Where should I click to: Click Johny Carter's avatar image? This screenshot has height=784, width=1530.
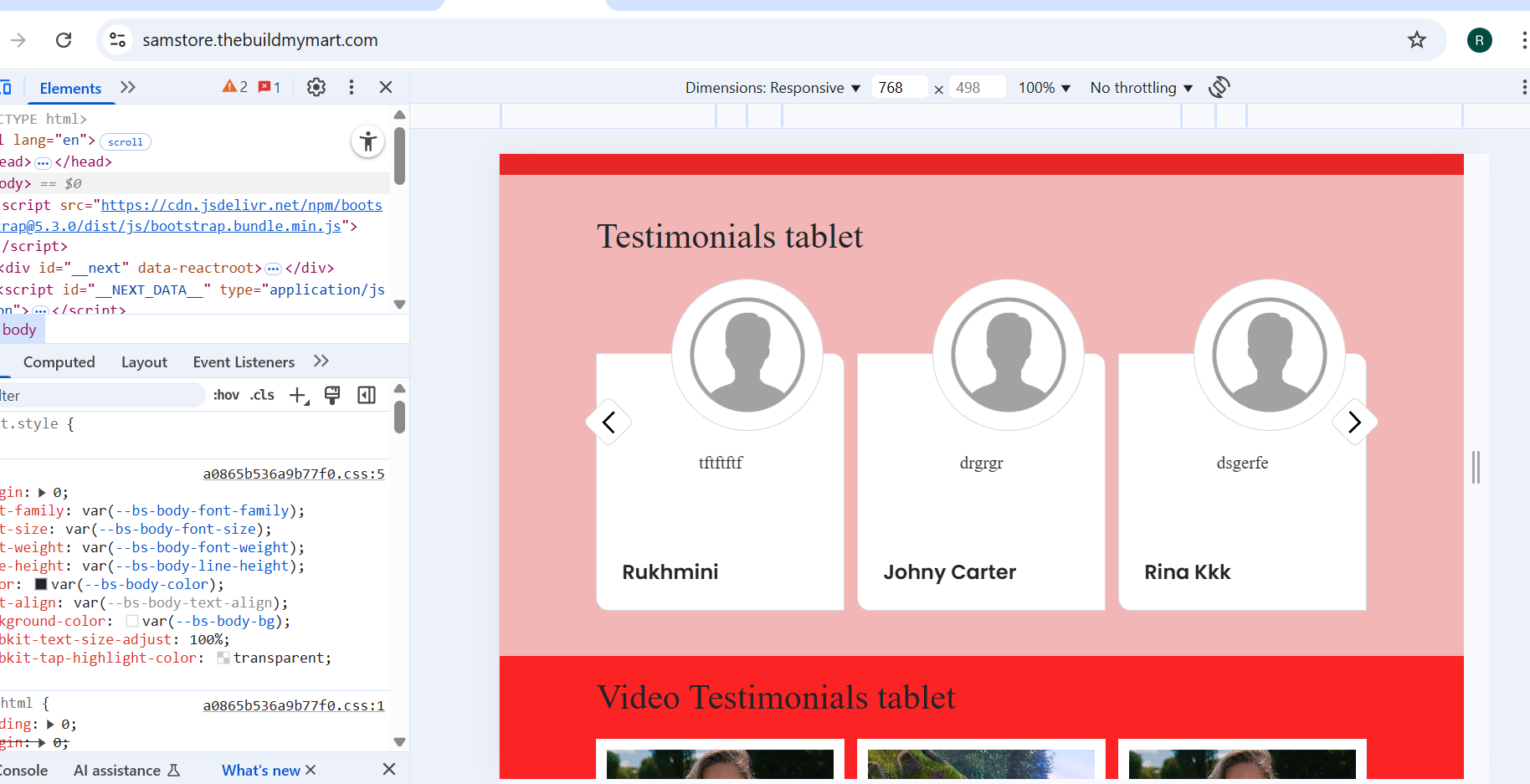pyautogui.click(x=1009, y=355)
